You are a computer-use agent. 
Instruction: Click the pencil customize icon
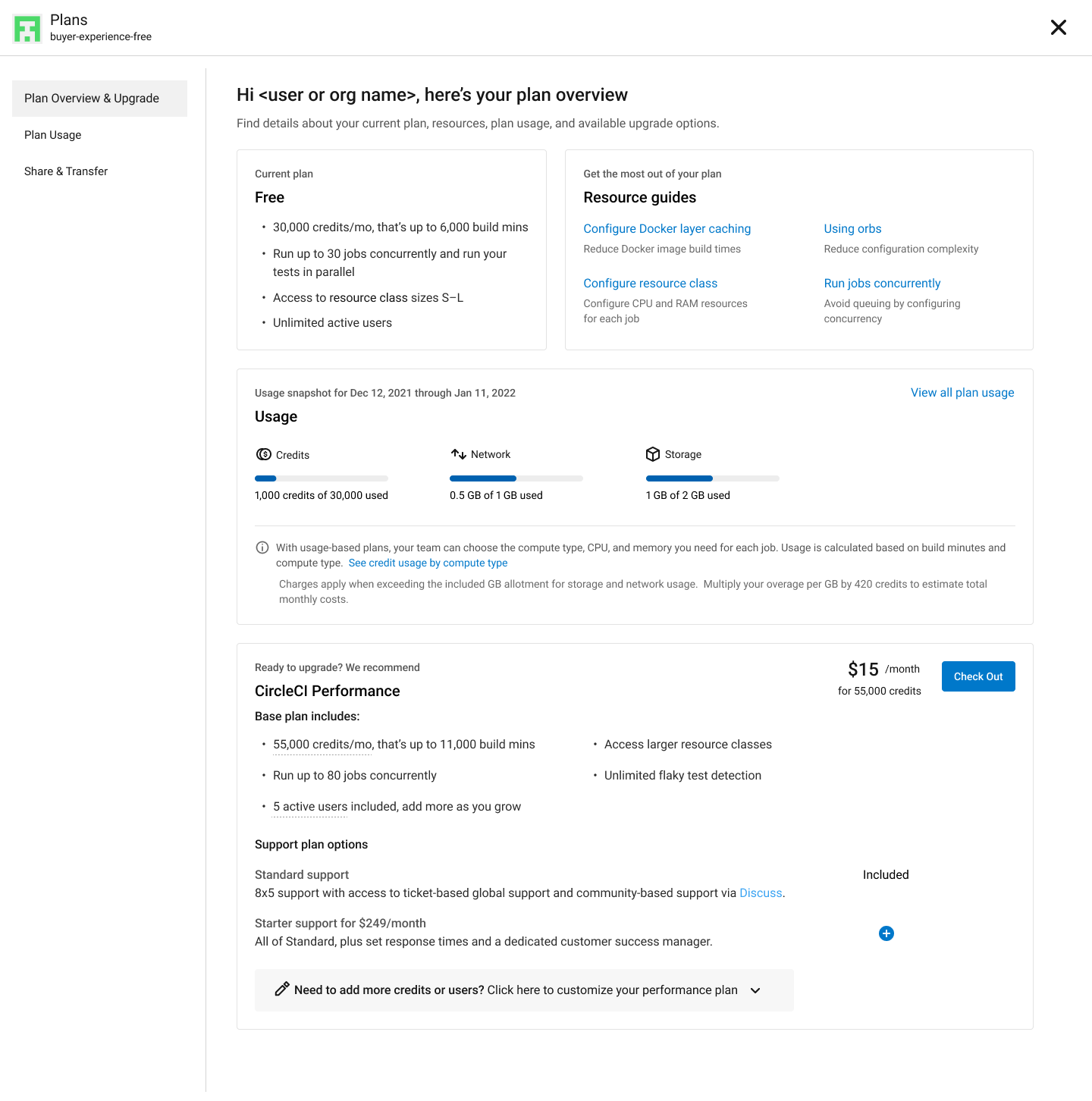(x=282, y=990)
